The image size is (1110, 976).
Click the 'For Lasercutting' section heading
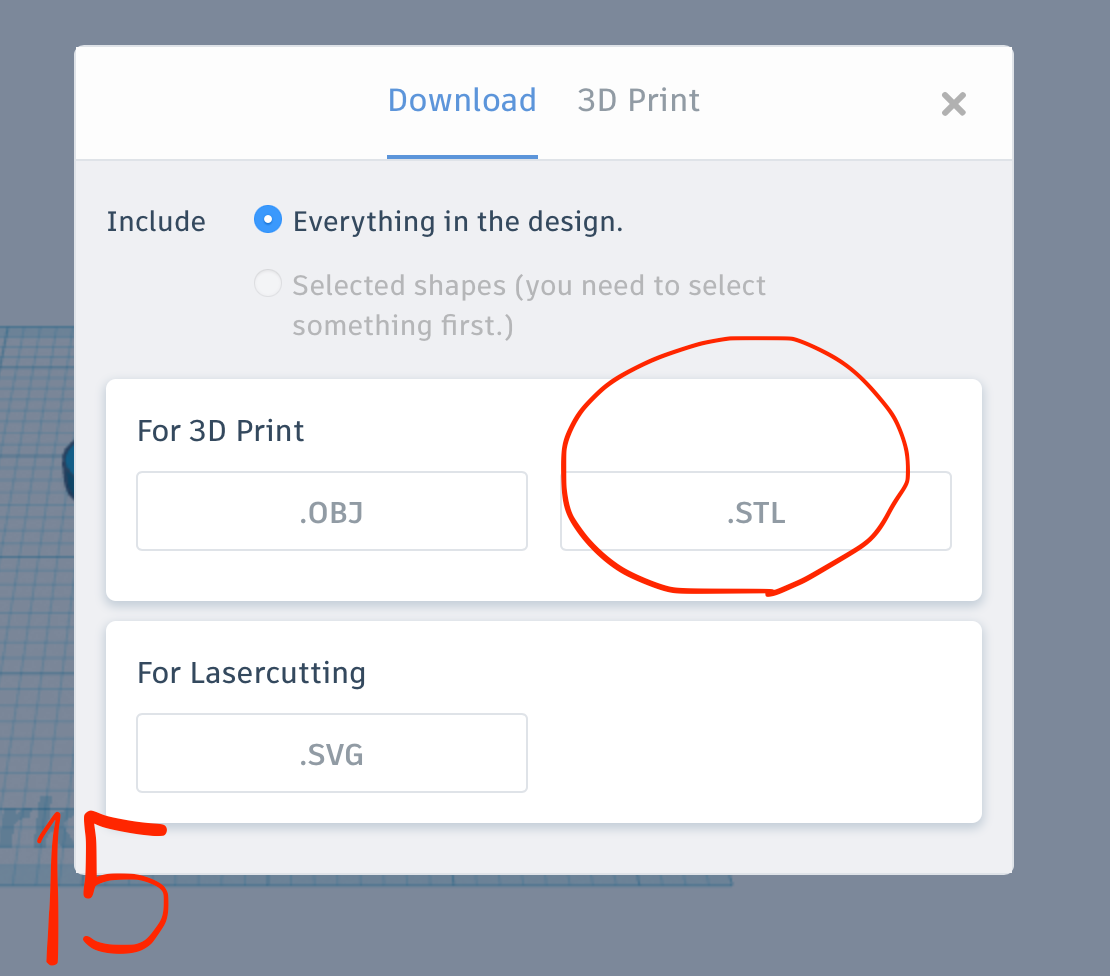pyautogui.click(x=251, y=673)
